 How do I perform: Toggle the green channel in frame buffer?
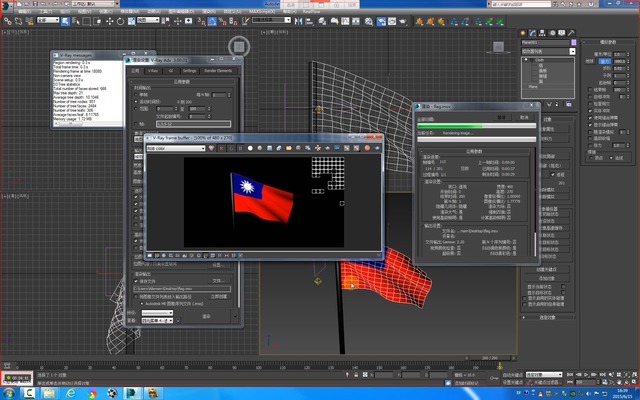(231, 148)
